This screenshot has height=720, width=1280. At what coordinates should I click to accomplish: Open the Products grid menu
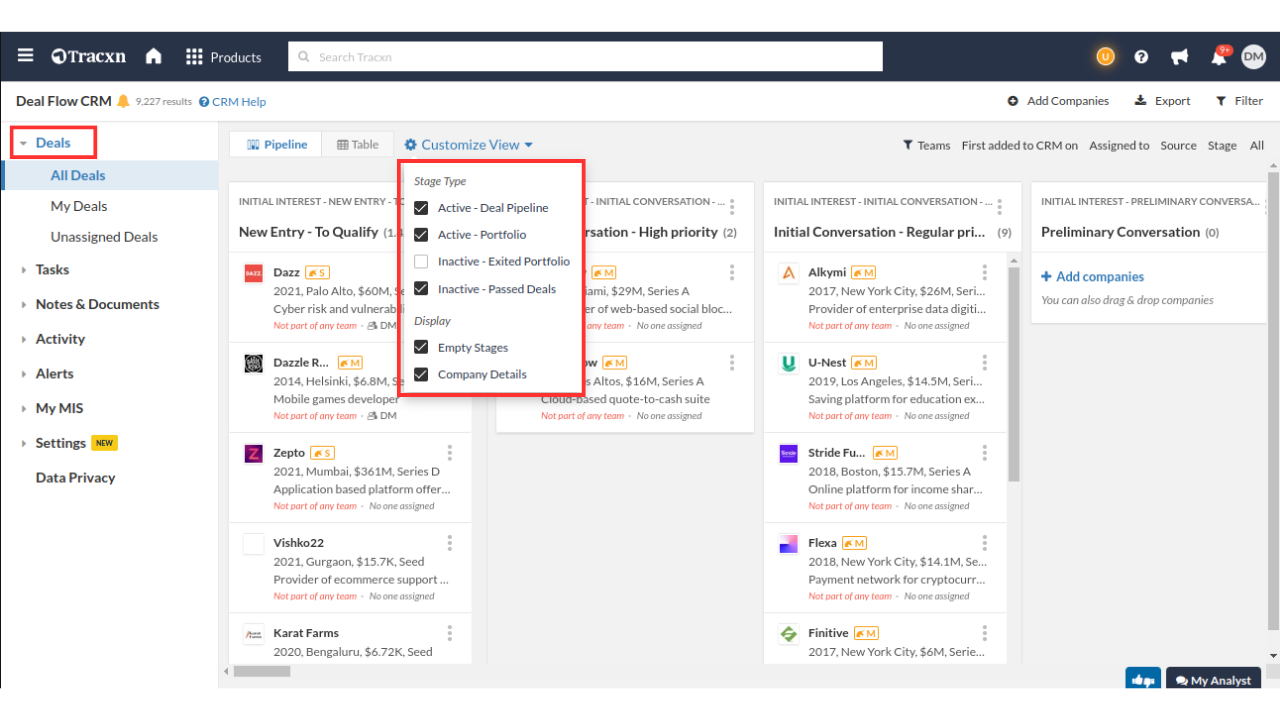click(223, 57)
